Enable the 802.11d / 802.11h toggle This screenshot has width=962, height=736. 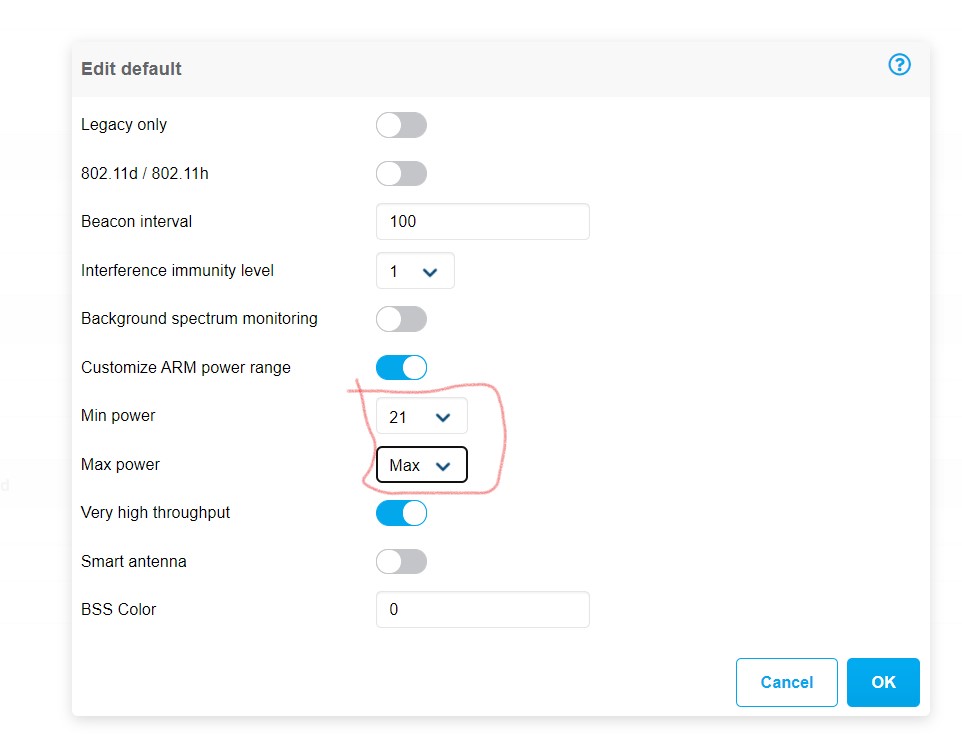coord(401,173)
